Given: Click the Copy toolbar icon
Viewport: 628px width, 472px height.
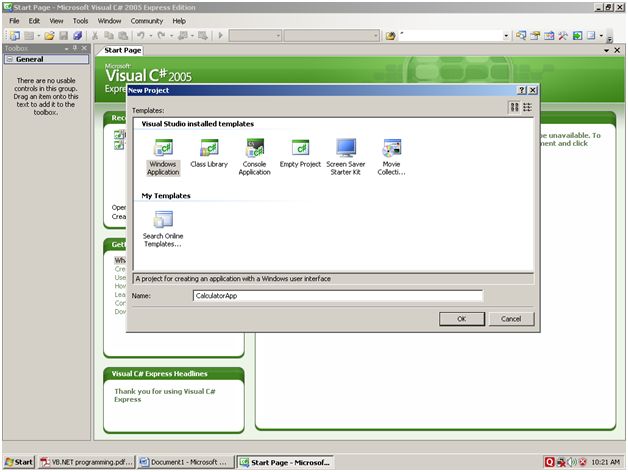Looking at the screenshot, I should tap(109, 36).
